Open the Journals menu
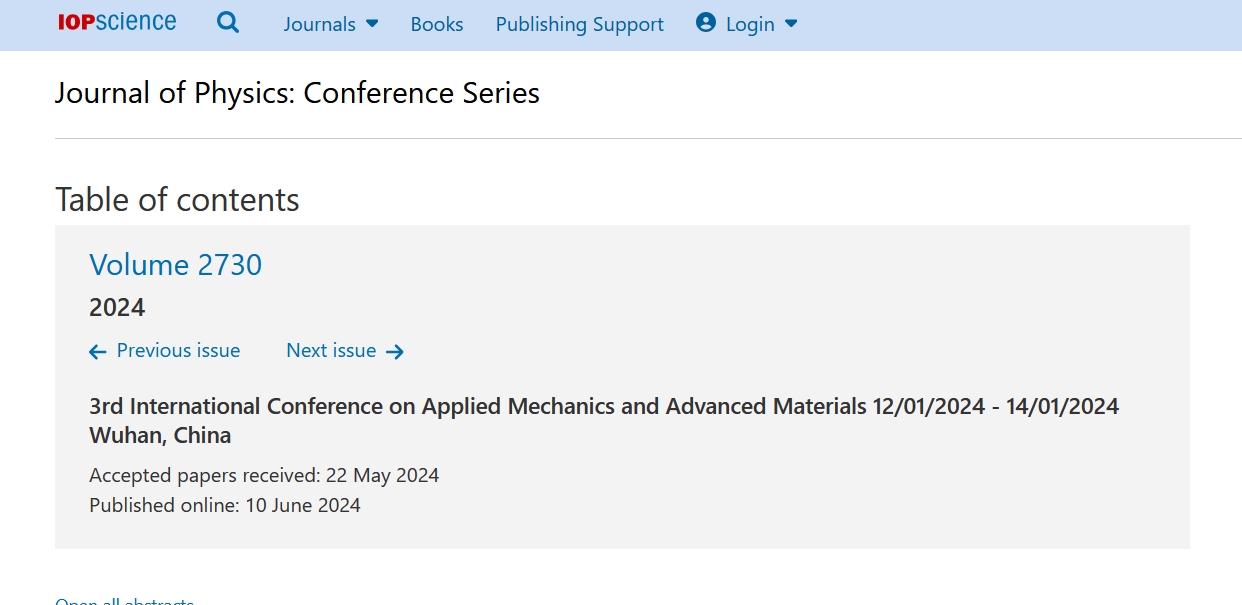The height and width of the screenshot is (605, 1242). click(x=331, y=24)
